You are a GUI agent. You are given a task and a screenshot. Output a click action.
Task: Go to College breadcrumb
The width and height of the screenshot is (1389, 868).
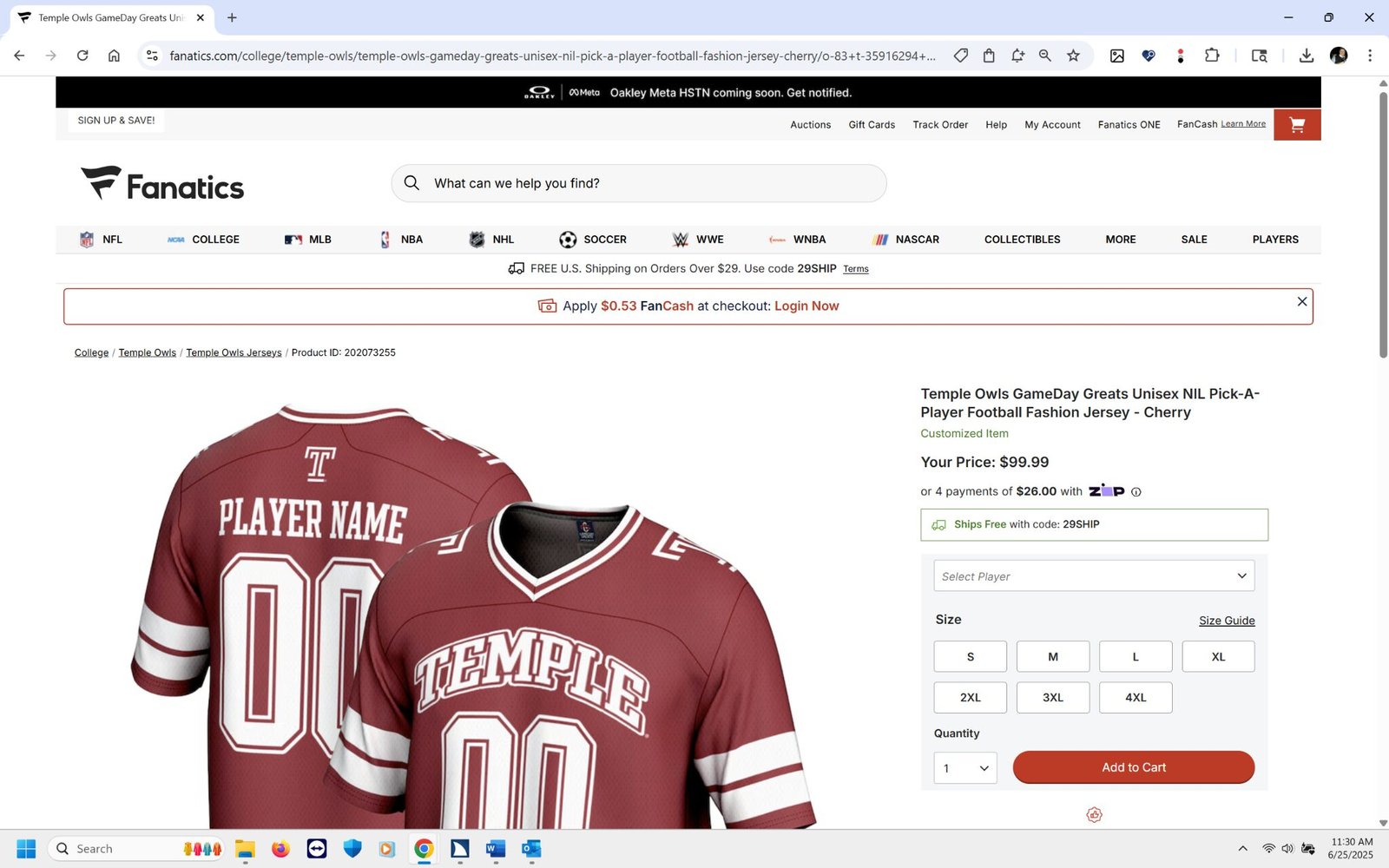pos(91,353)
